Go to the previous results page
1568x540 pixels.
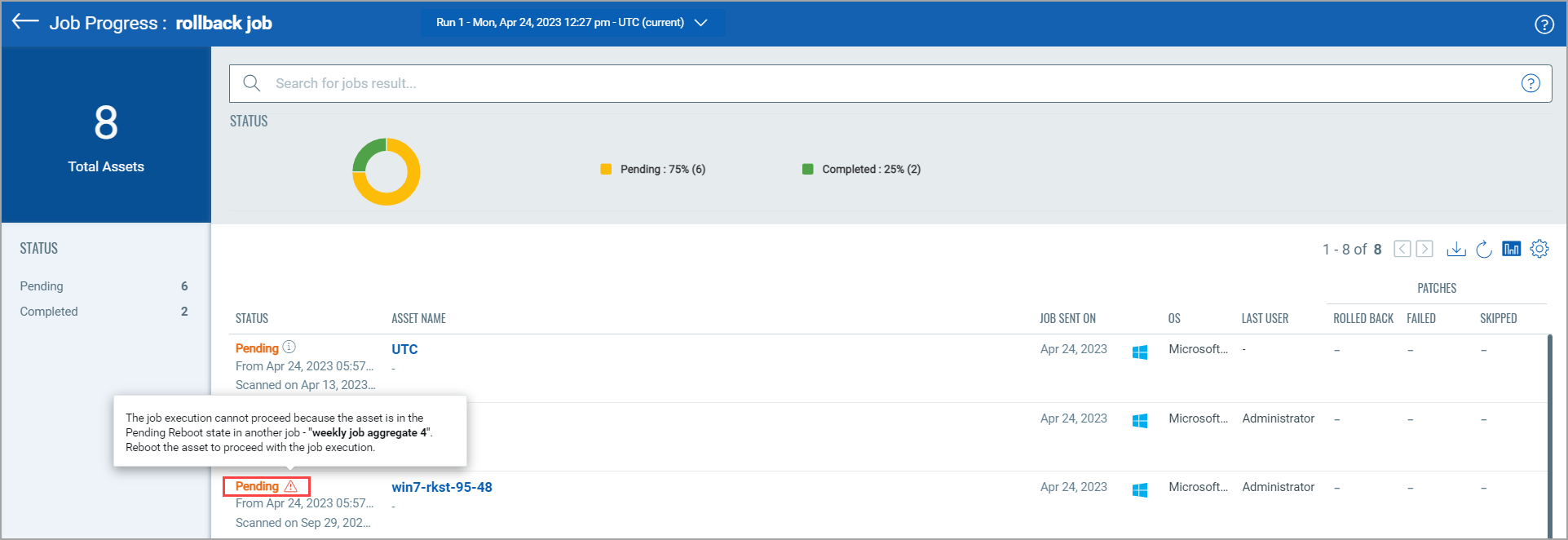(1402, 249)
